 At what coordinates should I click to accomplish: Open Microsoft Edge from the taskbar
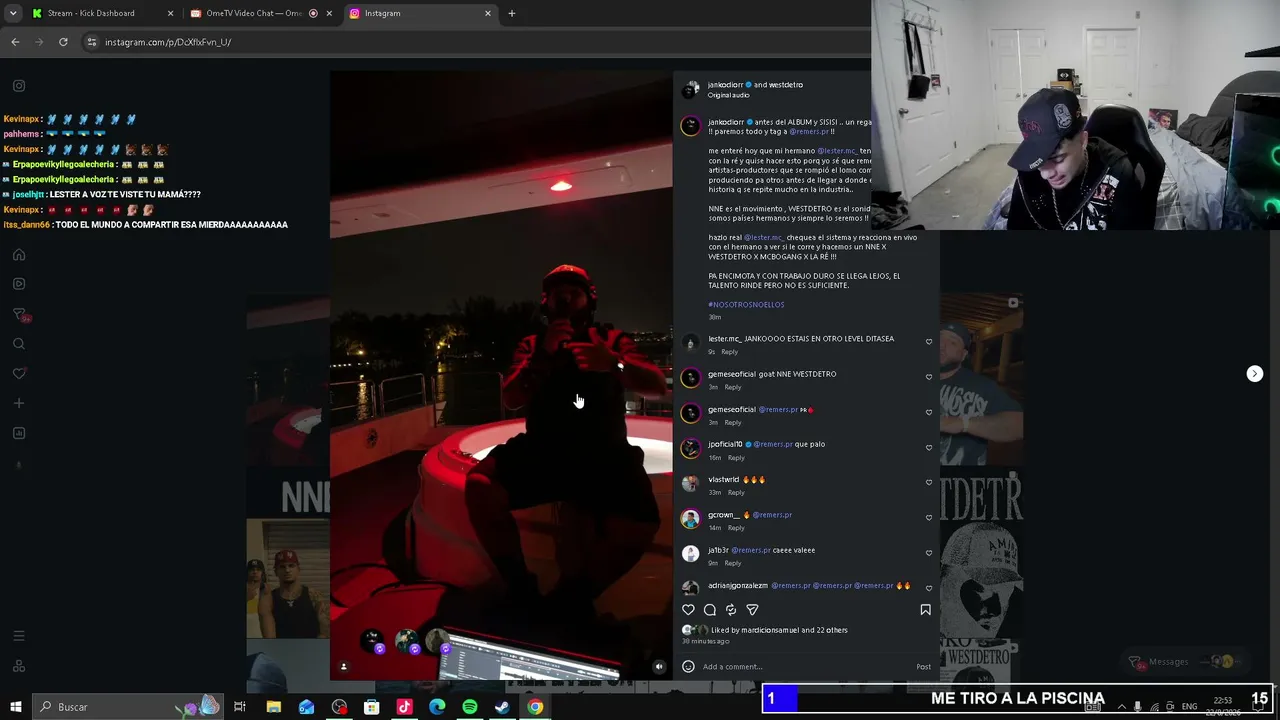coord(437,707)
